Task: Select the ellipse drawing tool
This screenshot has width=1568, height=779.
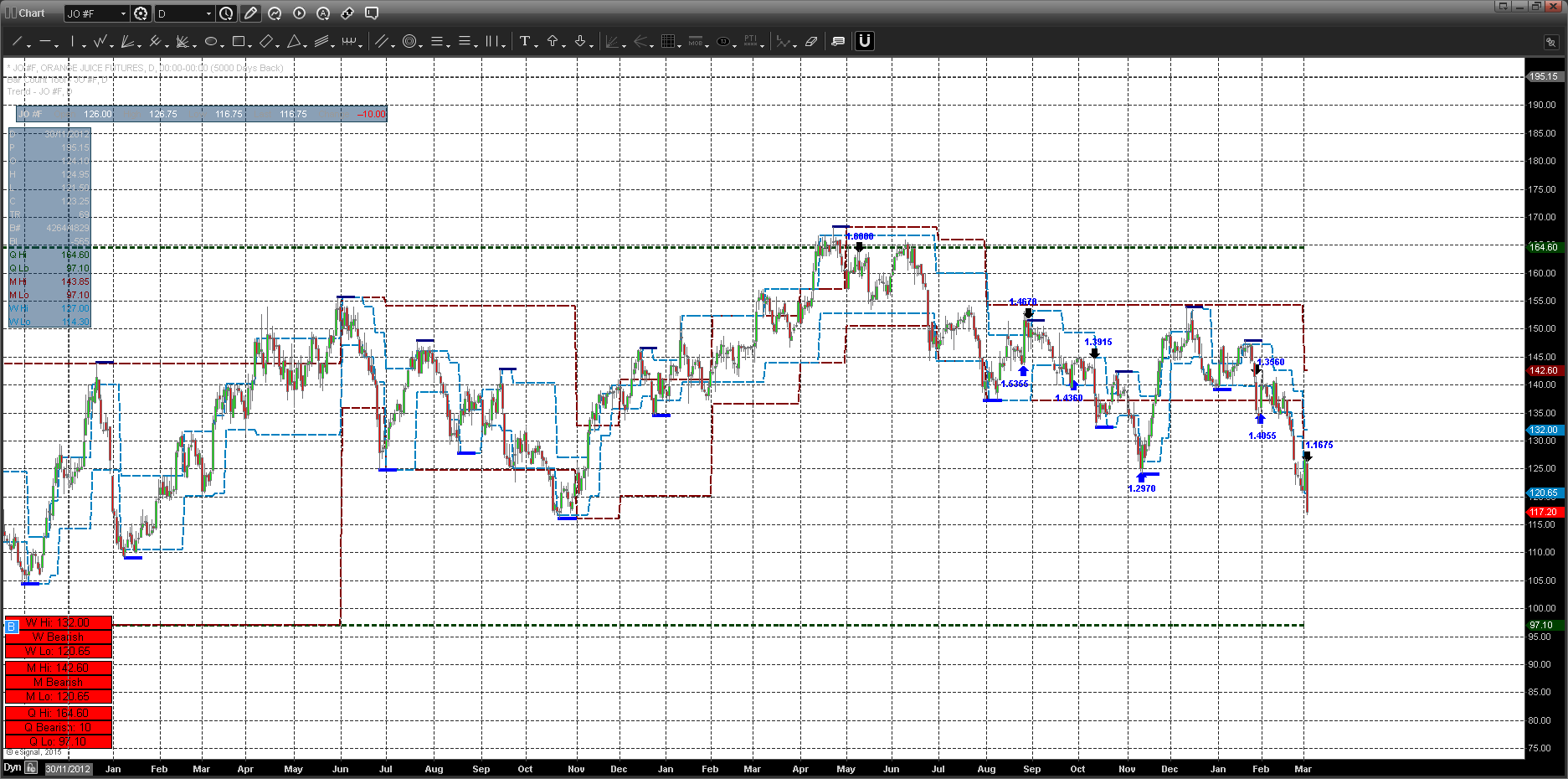Action: [211, 41]
